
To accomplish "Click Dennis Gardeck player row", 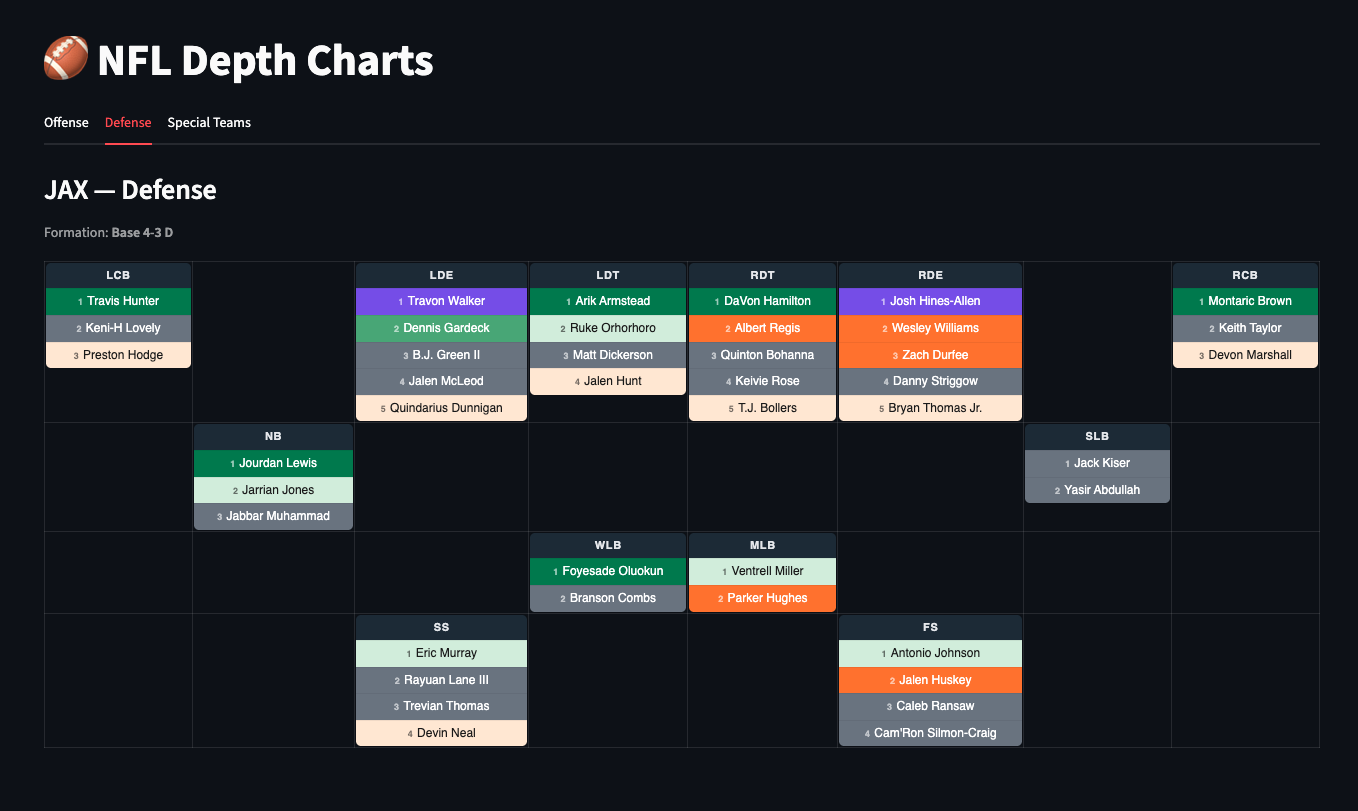I will [x=441, y=328].
